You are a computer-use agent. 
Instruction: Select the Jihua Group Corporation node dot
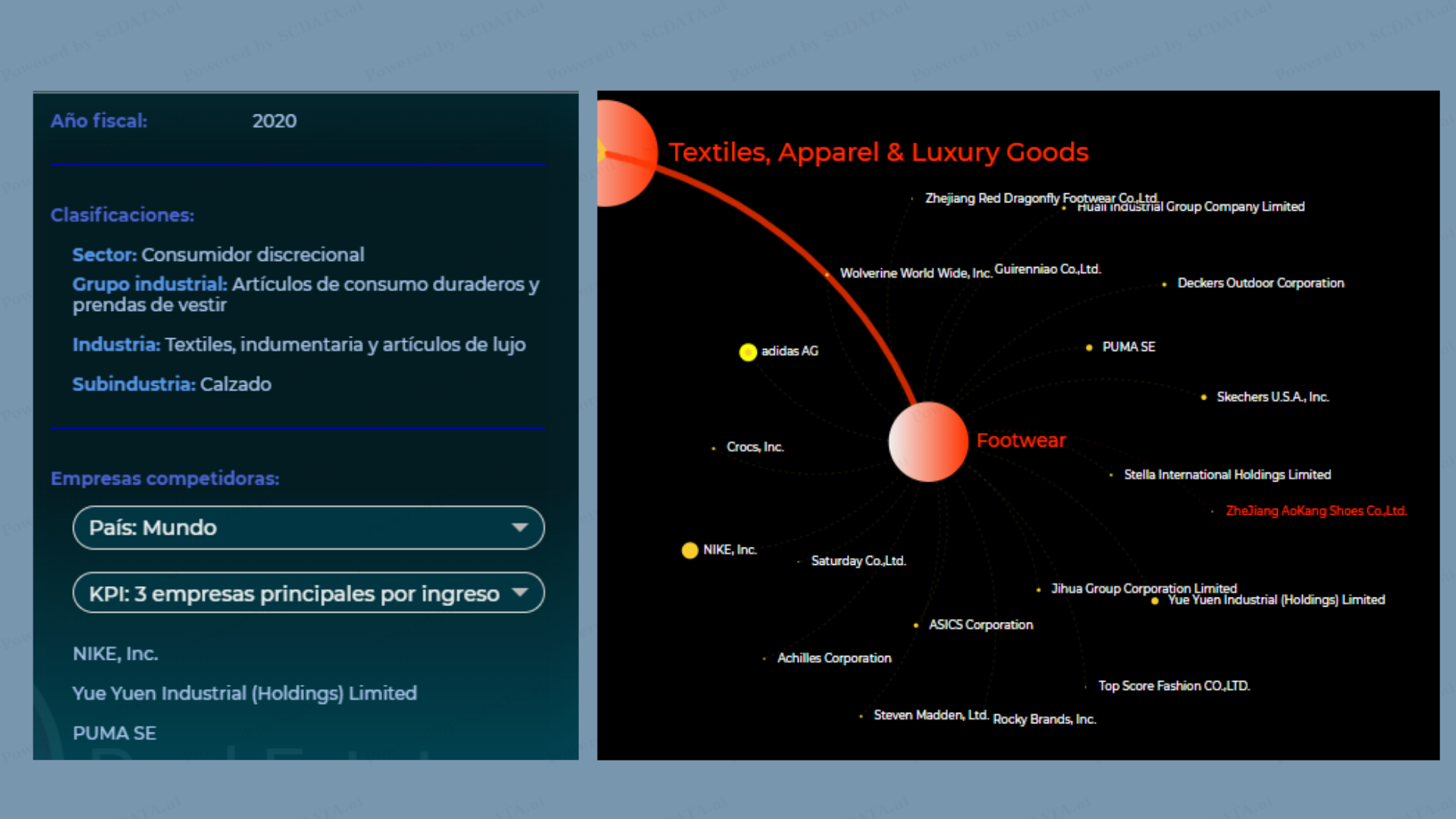click(1038, 589)
